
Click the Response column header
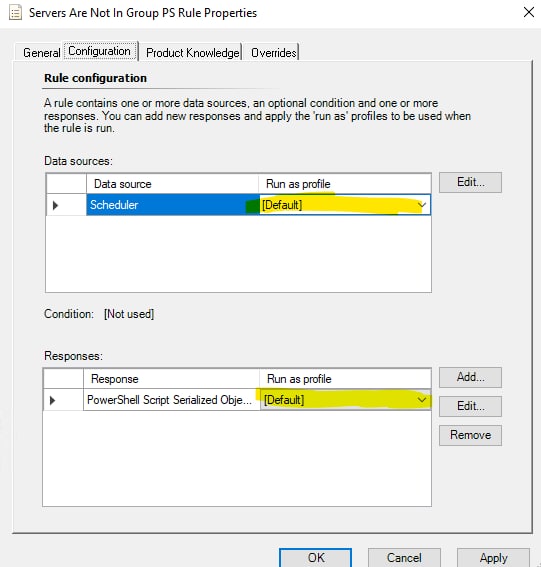(x=171, y=379)
